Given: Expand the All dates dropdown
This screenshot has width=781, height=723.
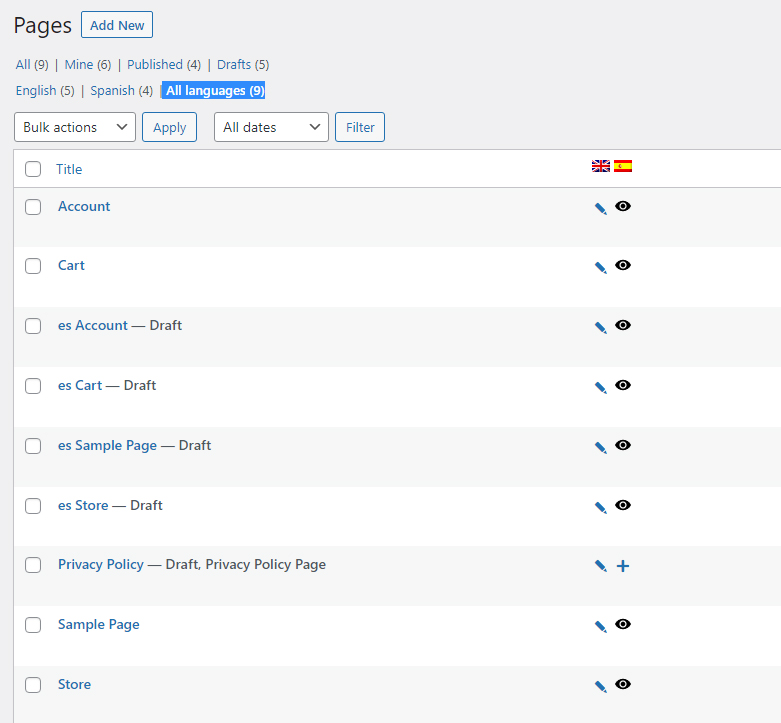Looking at the screenshot, I should (271, 127).
